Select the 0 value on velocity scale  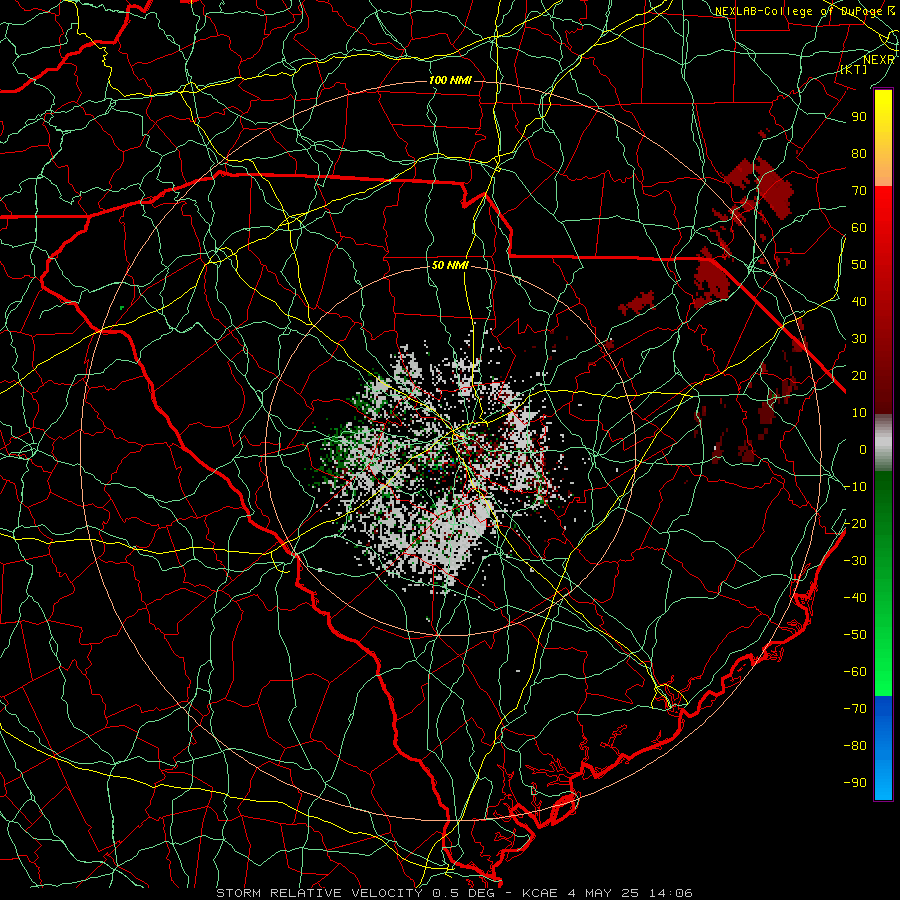863,449
